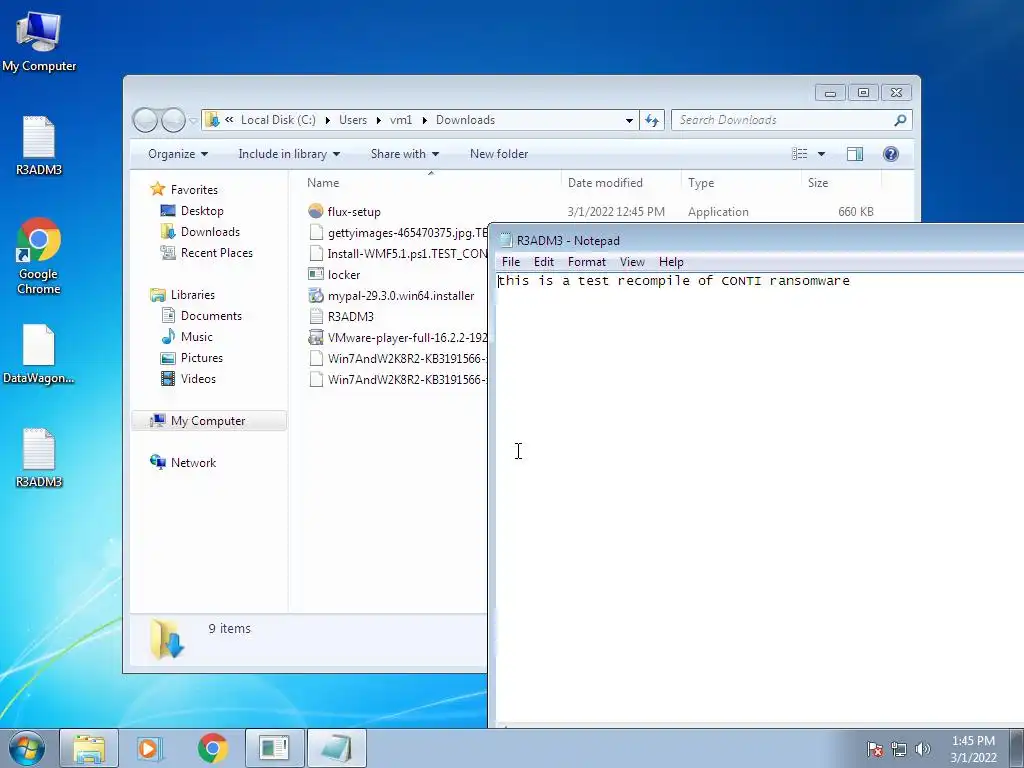This screenshot has width=1024, height=768.
Task: Open the Include in library menu
Action: click(289, 154)
